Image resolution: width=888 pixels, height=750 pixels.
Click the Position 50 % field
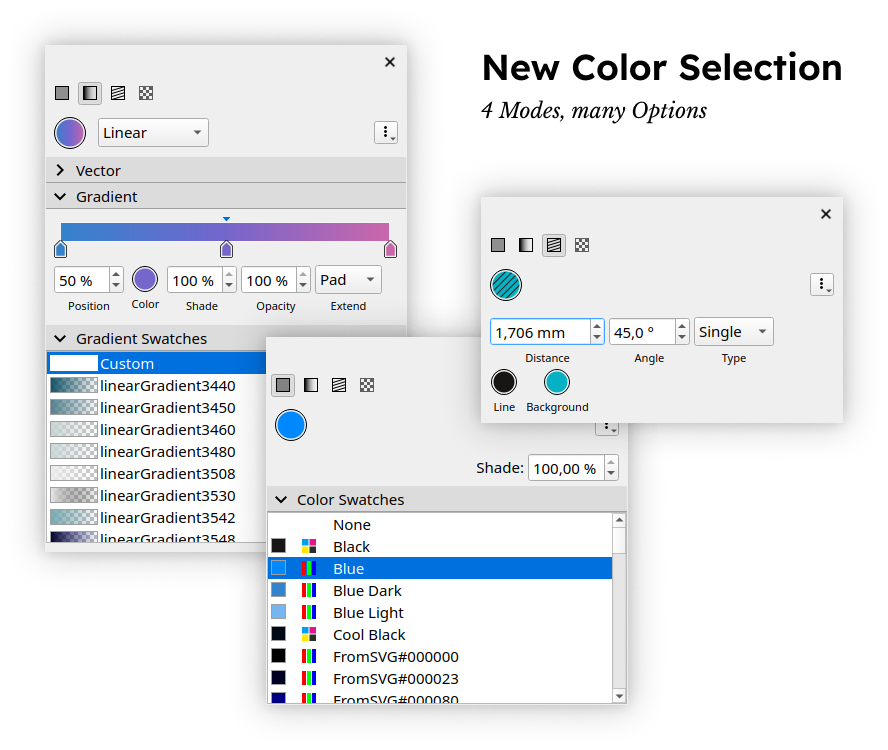tap(88, 280)
